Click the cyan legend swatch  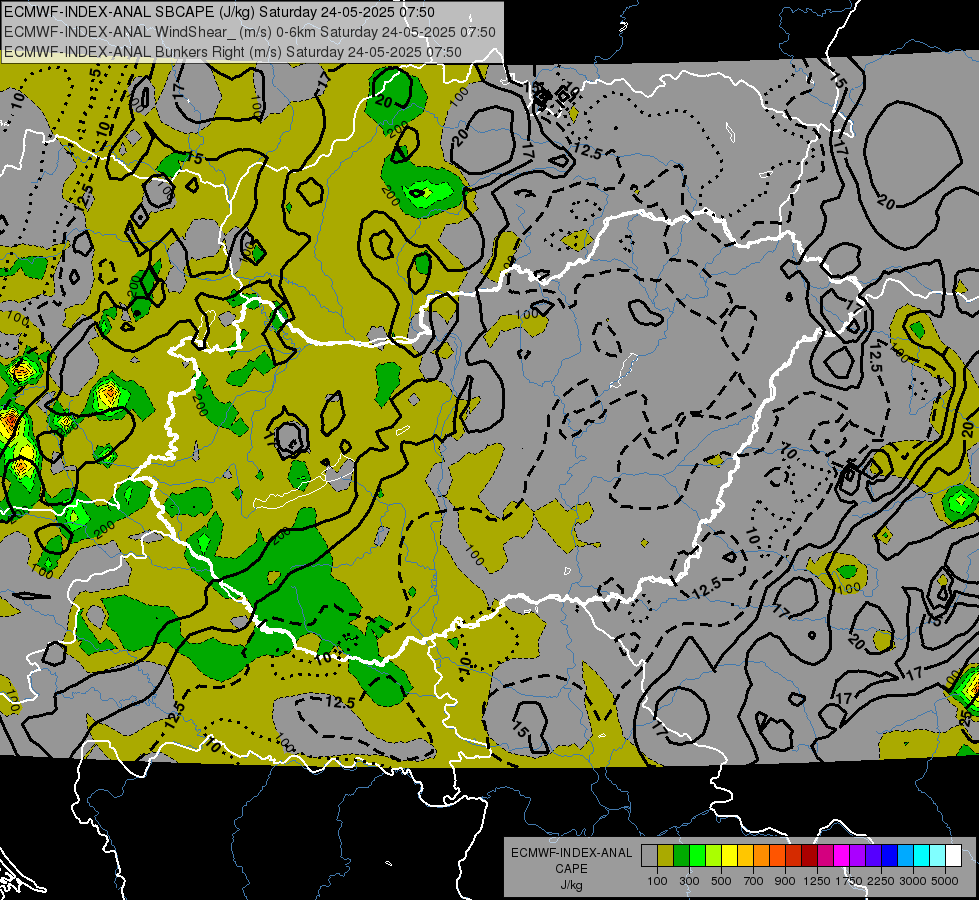click(922, 856)
